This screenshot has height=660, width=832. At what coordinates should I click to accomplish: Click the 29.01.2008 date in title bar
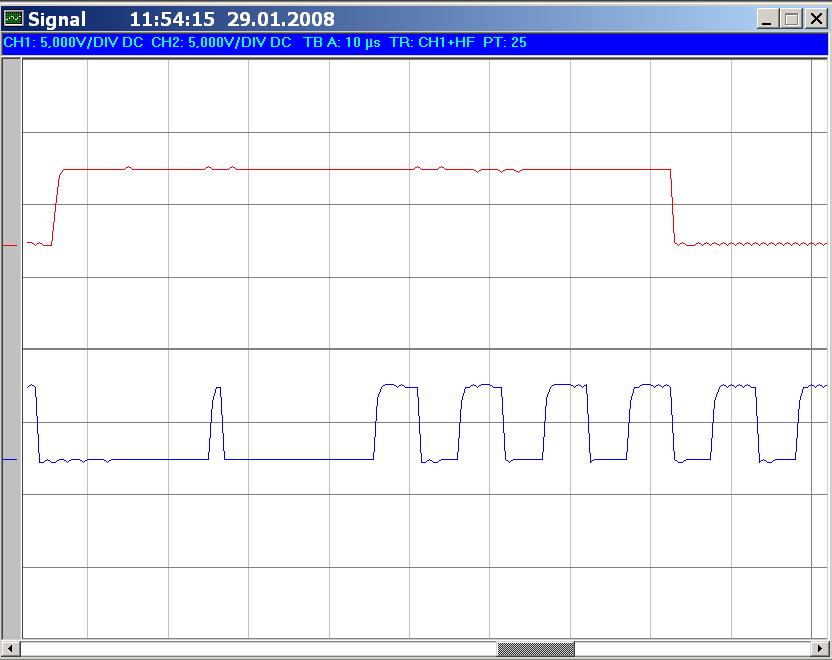[281, 20]
